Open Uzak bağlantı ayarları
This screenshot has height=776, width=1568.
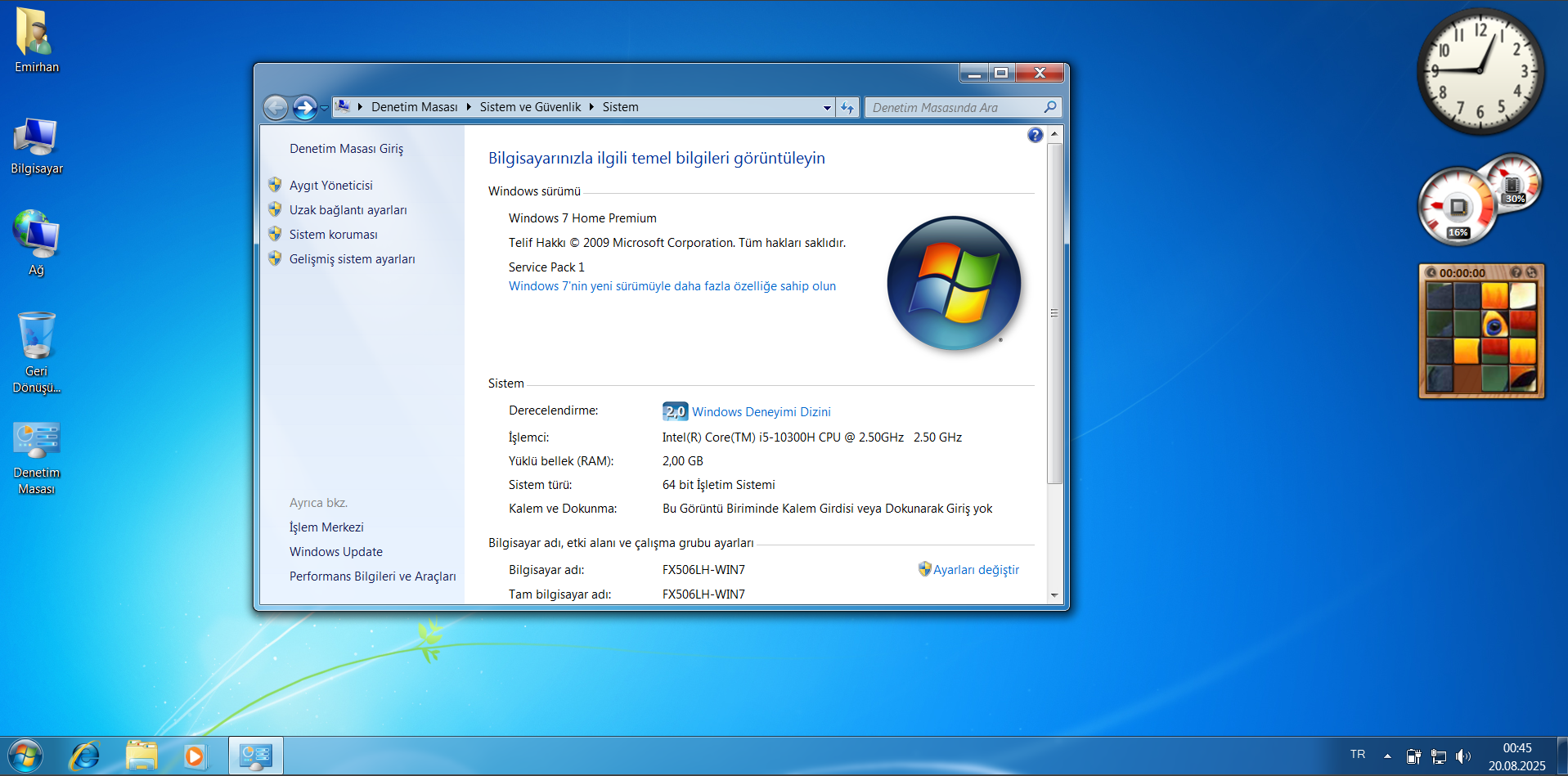(348, 210)
